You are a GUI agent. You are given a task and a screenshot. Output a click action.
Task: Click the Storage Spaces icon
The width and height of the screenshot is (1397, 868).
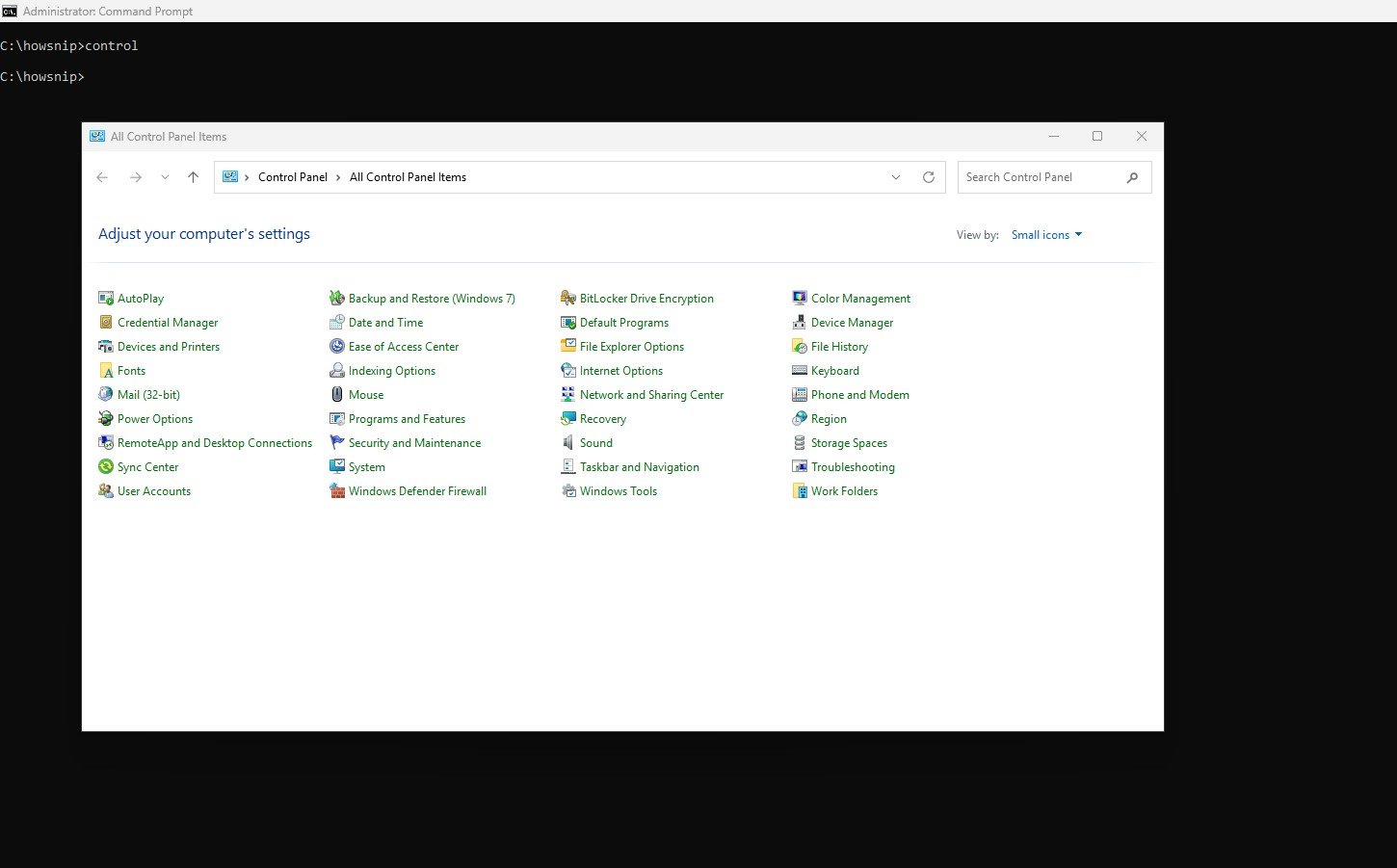800,443
